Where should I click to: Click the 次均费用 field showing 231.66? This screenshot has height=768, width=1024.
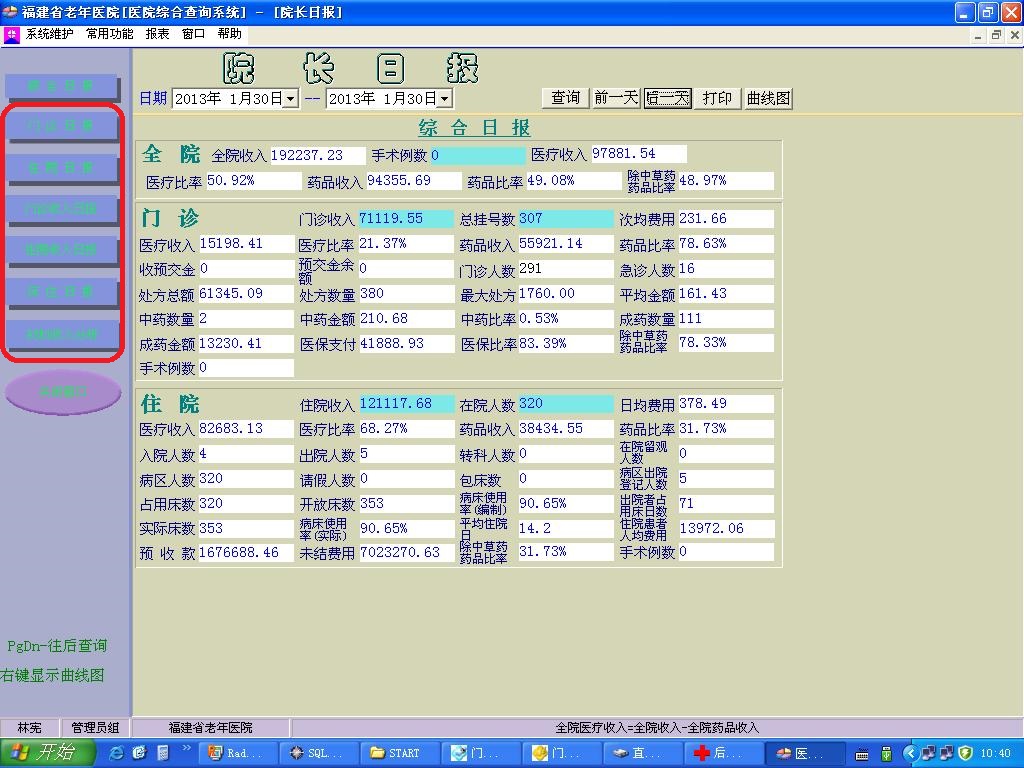click(x=726, y=219)
